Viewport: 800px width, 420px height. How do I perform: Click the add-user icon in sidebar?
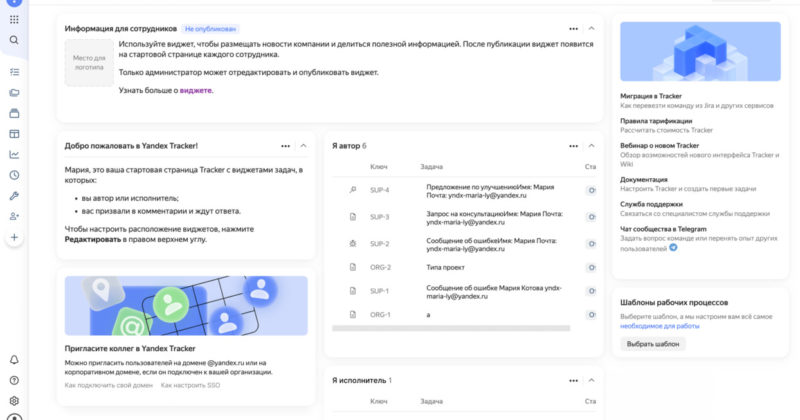pyautogui.click(x=14, y=216)
